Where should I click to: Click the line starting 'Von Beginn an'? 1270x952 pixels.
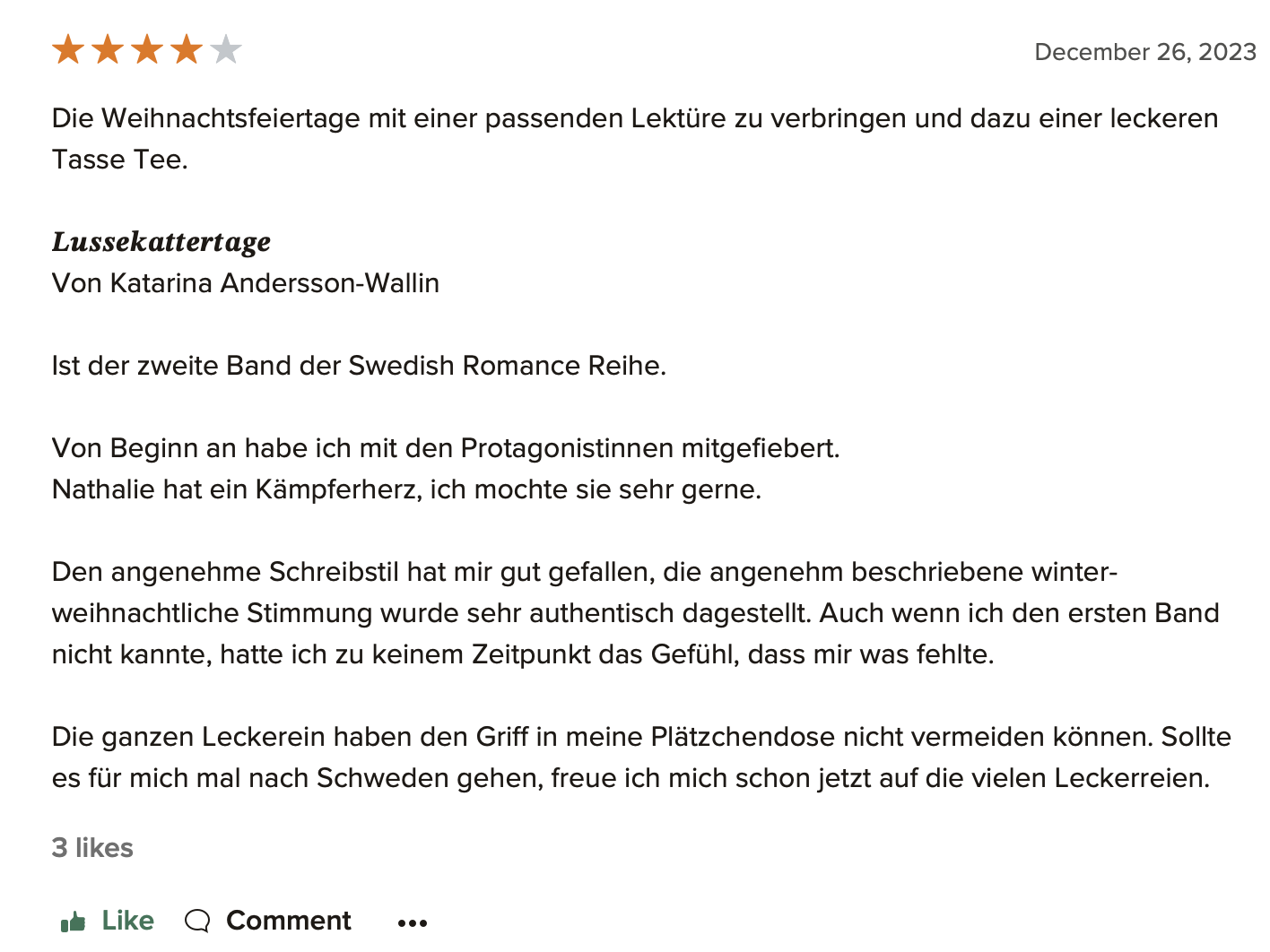(x=446, y=448)
